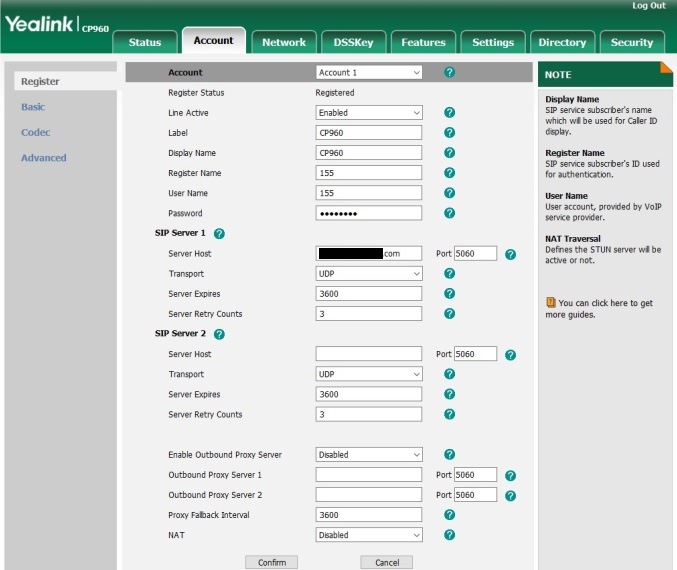
Task: Click help icon beside Enable Outbound Proxy Server
Action: point(449,455)
